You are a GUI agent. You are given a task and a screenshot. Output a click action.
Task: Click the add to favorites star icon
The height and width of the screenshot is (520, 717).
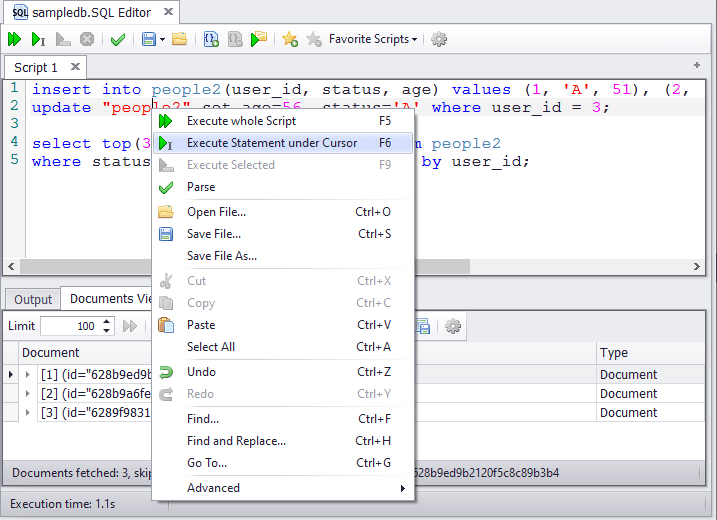(x=290, y=39)
